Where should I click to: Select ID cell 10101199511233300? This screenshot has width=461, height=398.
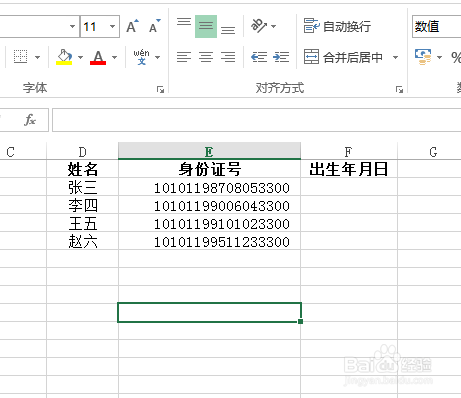(209, 241)
